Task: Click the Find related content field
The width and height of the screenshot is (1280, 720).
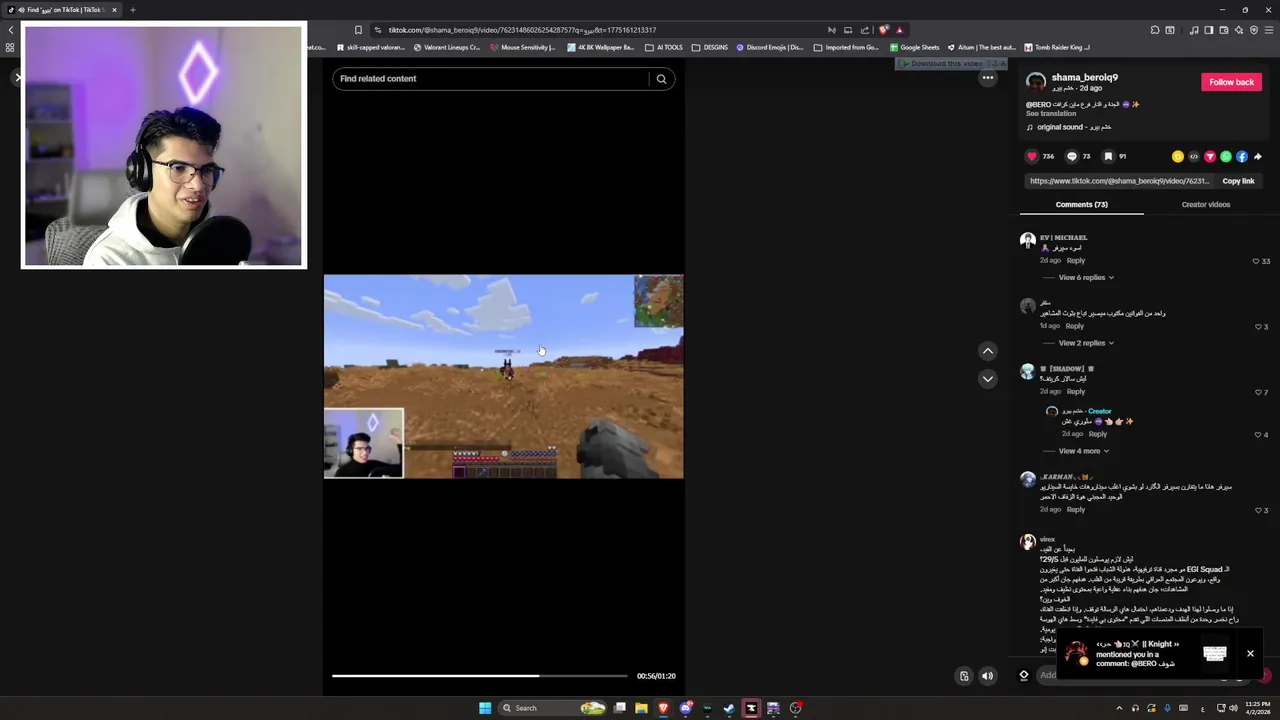Action: click(492, 79)
